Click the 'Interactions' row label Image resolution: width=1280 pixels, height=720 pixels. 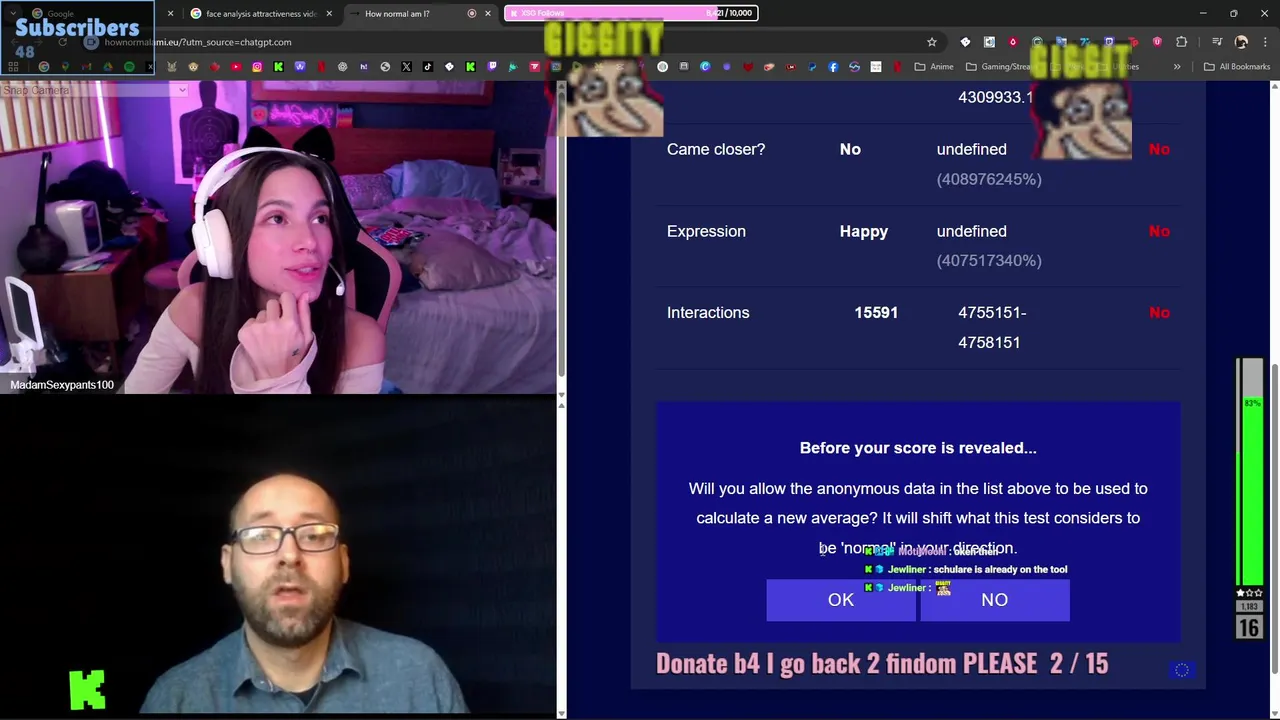708,312
